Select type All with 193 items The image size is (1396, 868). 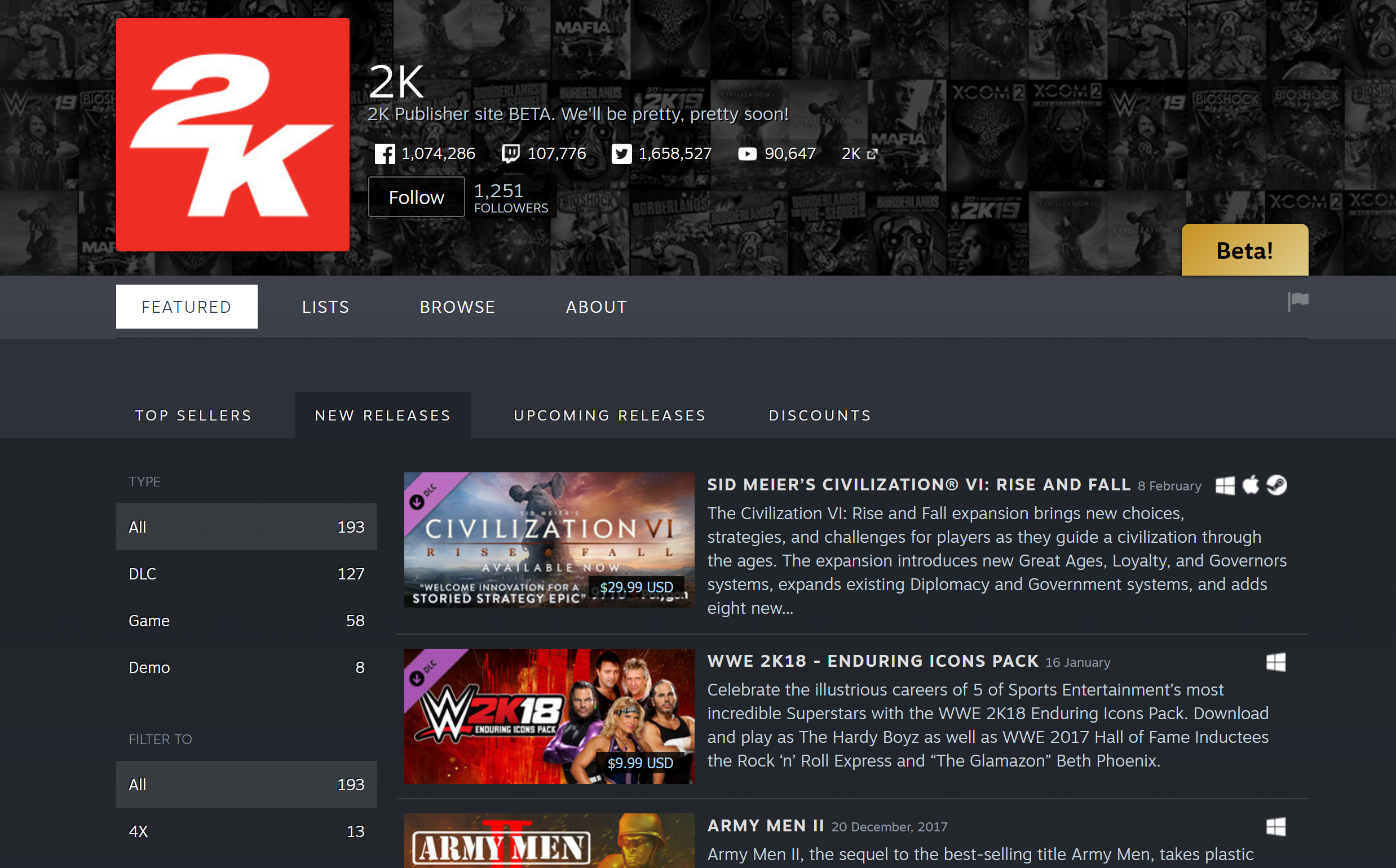click(246, 527)
